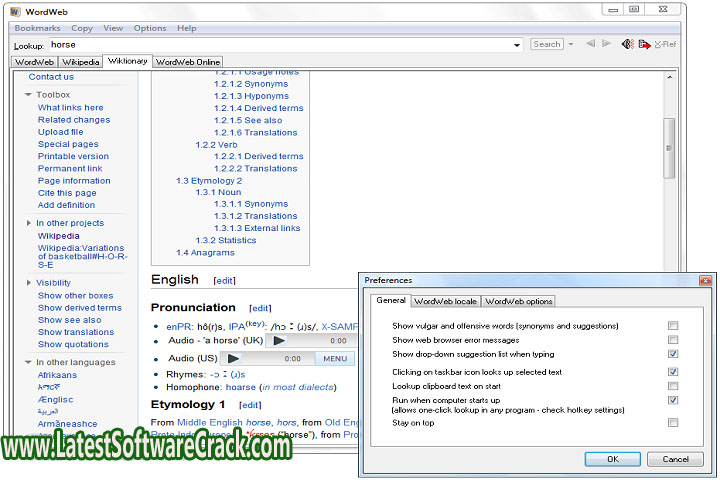Open the Help menu
Screen dimensions: 720x480
coord(186,28)
